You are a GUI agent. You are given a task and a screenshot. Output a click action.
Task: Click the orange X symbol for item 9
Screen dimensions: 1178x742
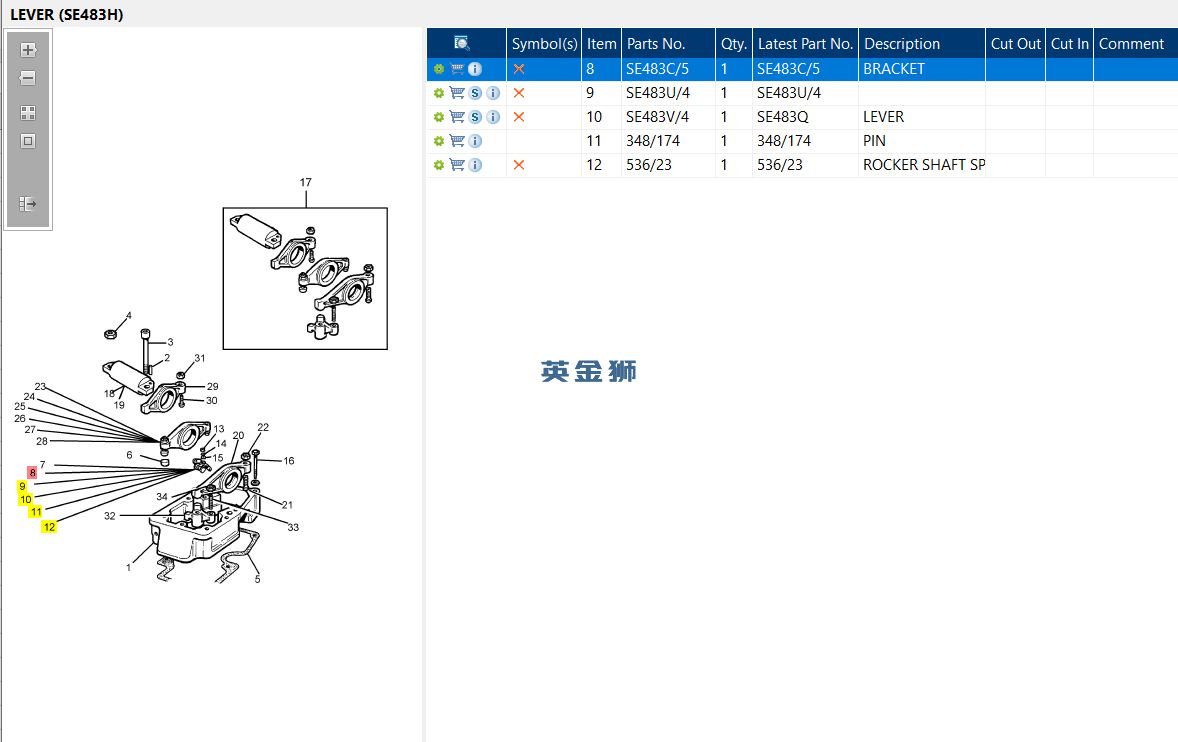(518, 93)
